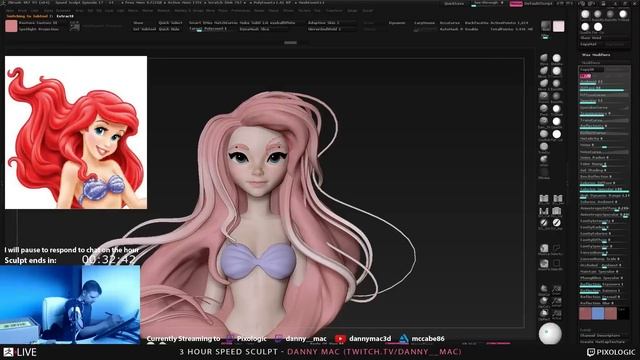Click the Ariel reference image
Screen dimensions: 640x360
[x=76, y=132]
